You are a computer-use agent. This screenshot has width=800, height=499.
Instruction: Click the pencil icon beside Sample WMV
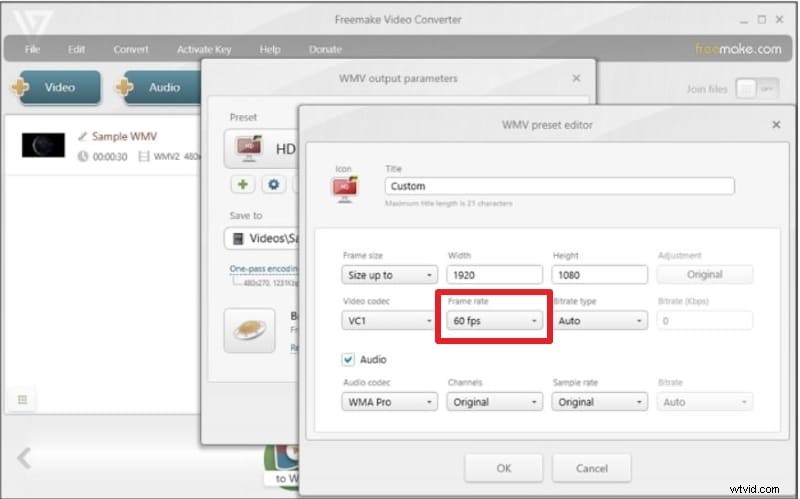82,136
